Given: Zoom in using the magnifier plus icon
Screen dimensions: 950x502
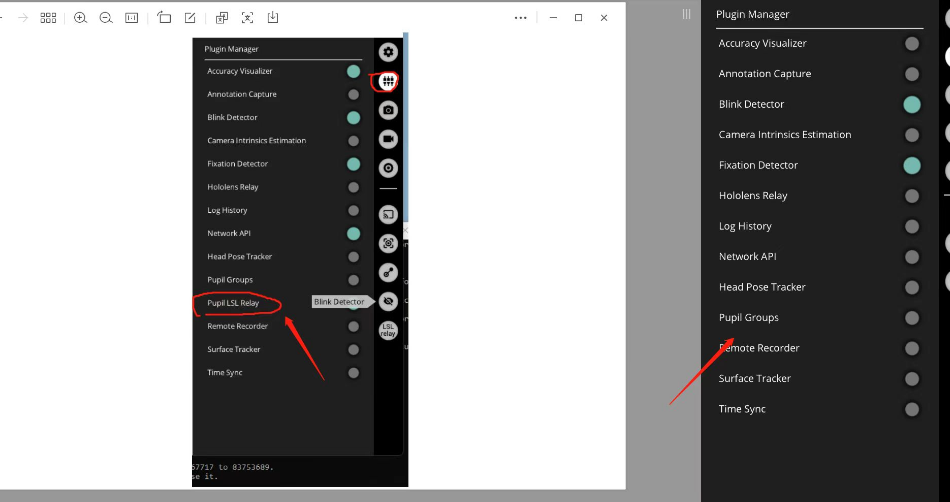Looking at the screenshot, I should coord(80,18).
